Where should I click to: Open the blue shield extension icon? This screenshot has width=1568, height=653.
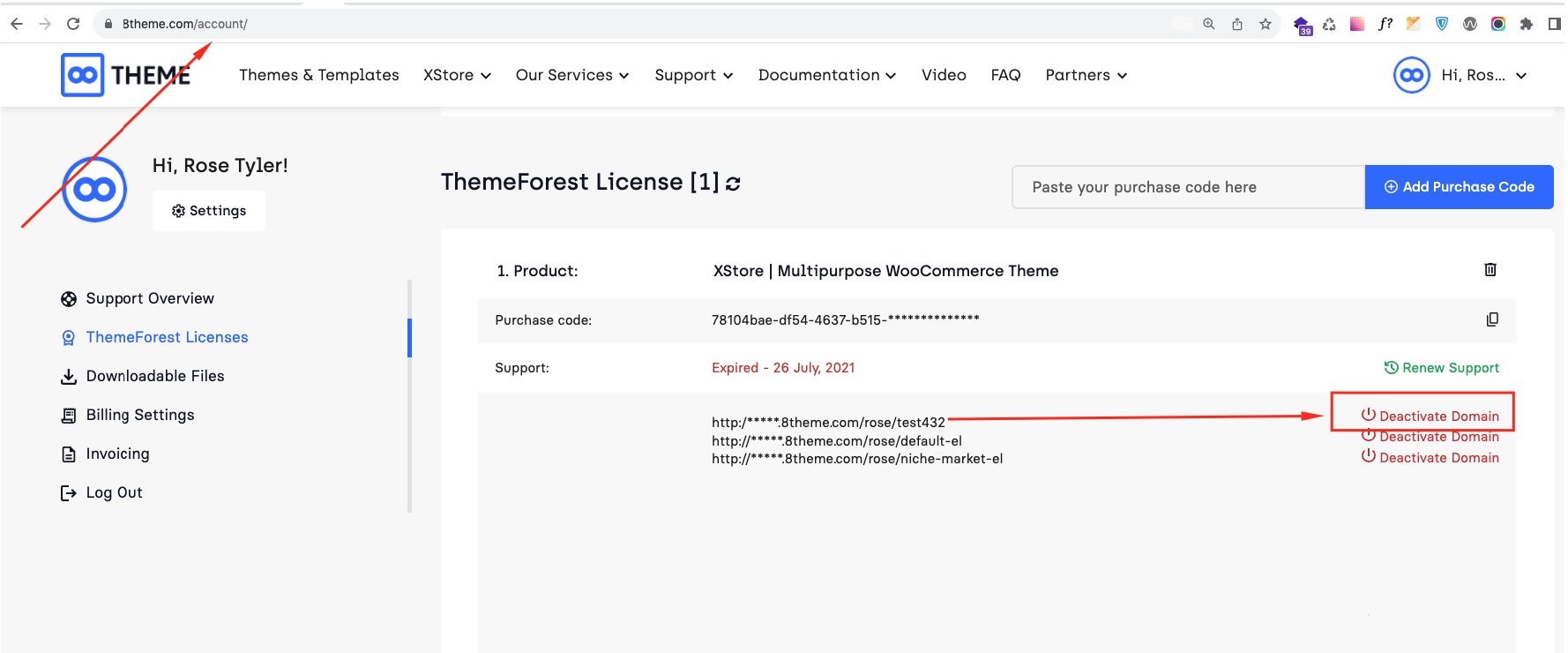(x=1442, y=24)
